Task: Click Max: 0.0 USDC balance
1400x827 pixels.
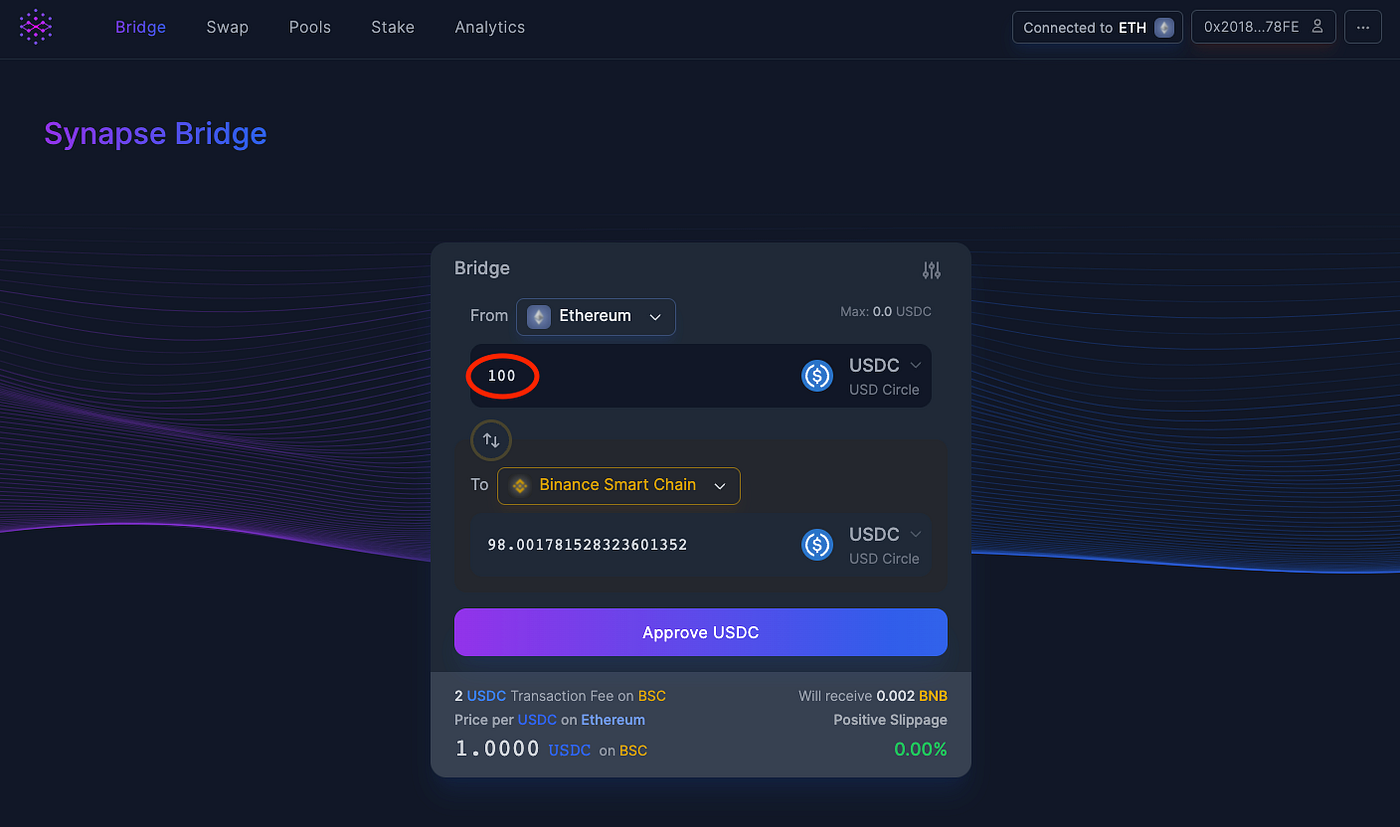Action: 886,312
